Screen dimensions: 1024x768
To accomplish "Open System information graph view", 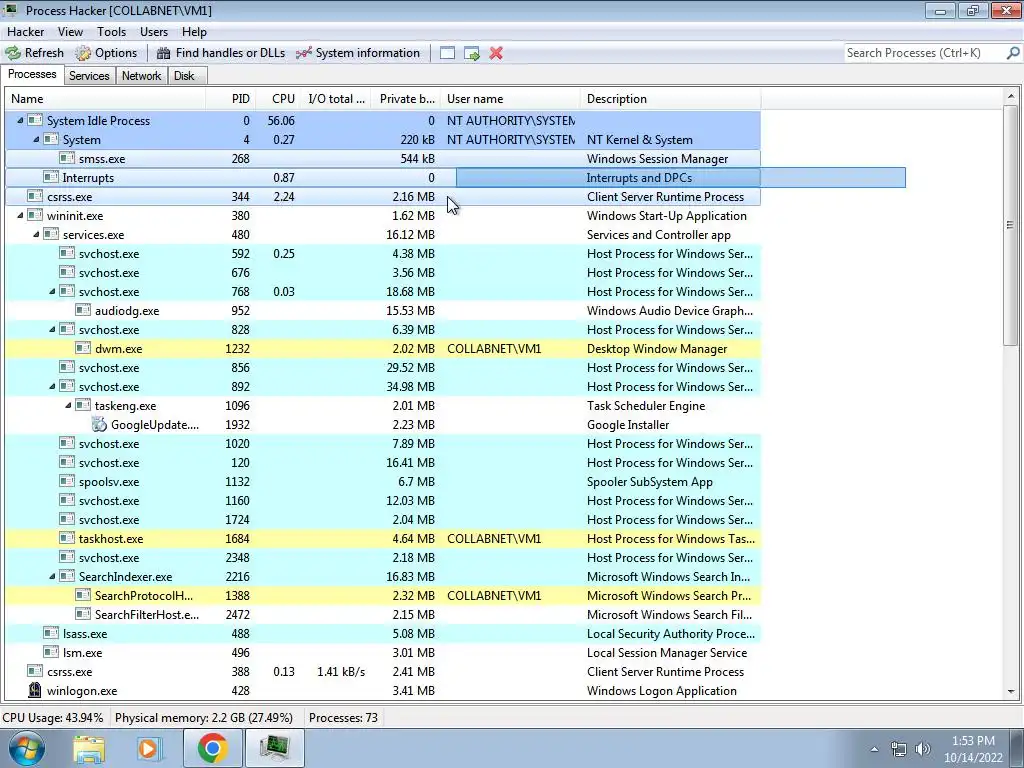I will tap(358, 53).
